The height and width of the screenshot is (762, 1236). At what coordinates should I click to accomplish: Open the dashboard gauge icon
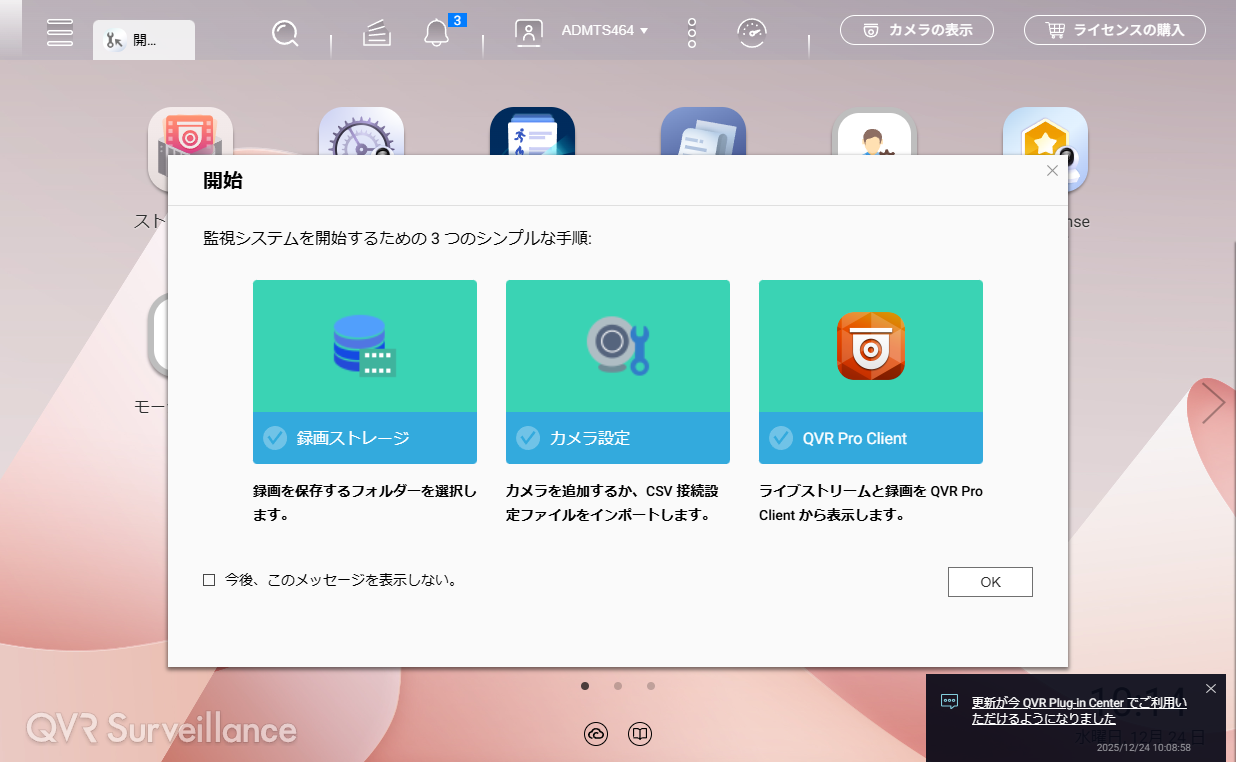click(x=752, y=33)
